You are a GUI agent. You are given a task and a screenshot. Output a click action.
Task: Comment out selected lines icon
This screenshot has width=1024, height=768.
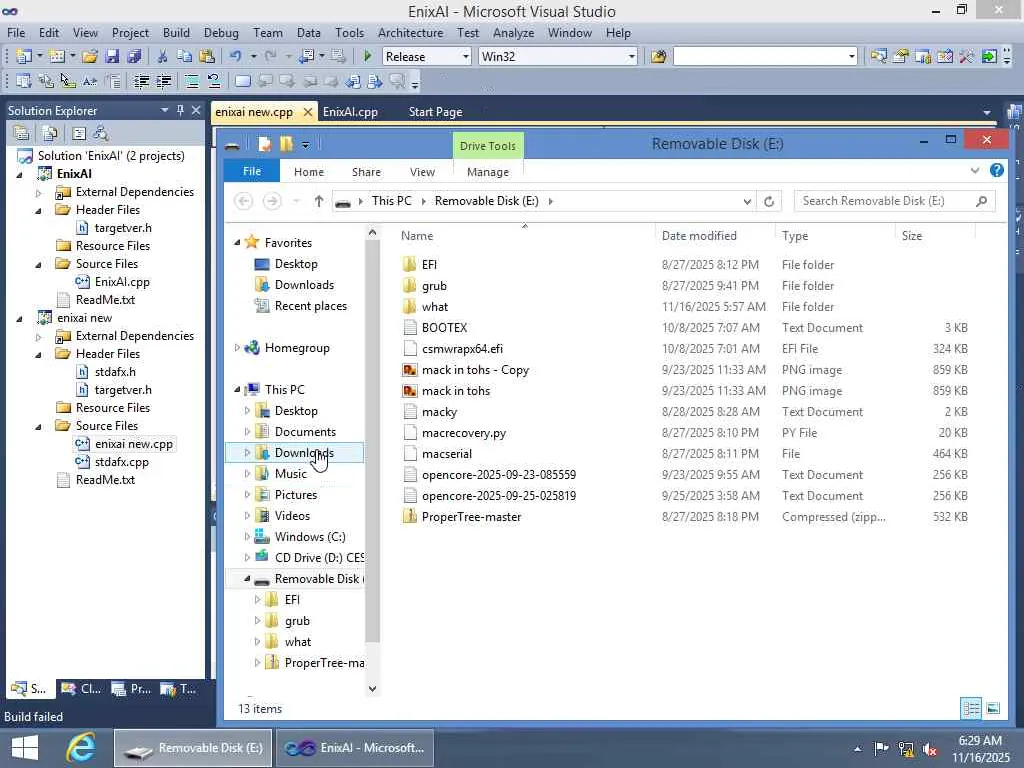[x=192, y=82]
